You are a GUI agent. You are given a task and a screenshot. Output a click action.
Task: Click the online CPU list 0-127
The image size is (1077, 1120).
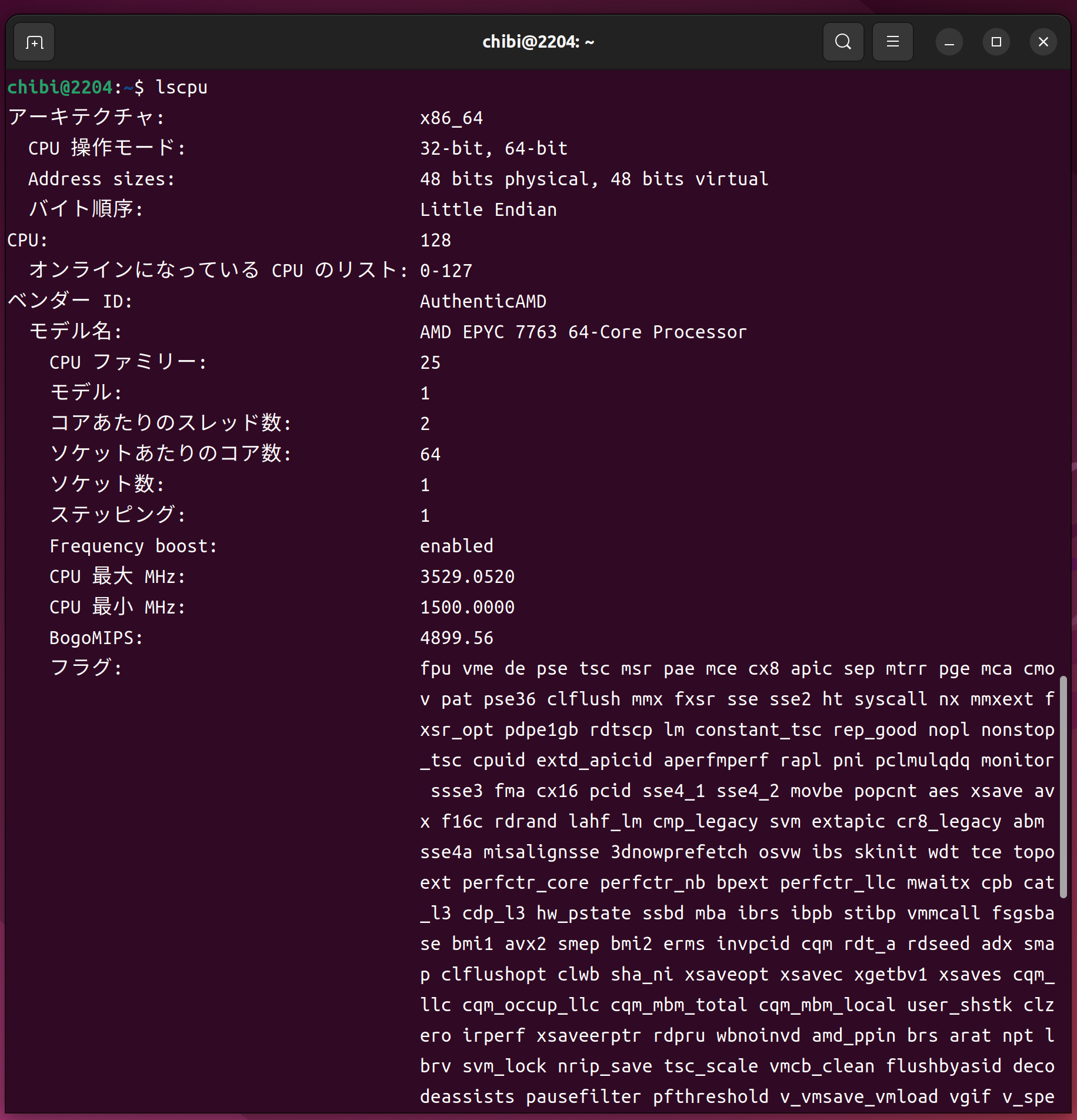[x=446, y=271]
